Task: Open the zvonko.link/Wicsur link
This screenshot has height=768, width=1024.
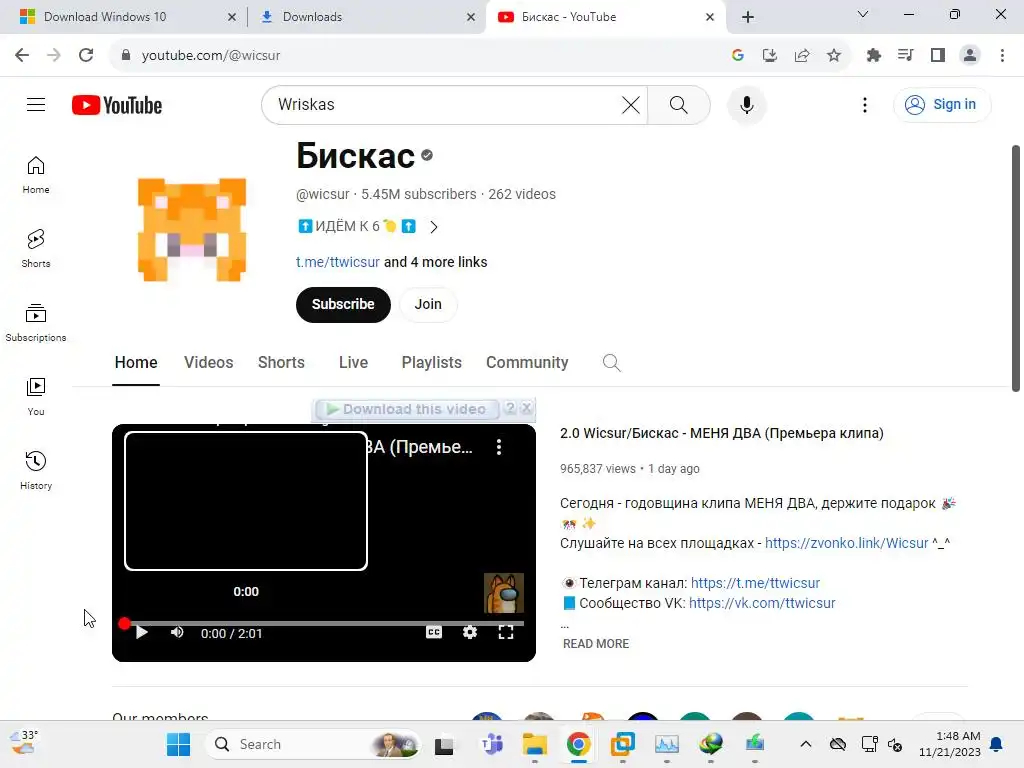Action: (846, 543)
